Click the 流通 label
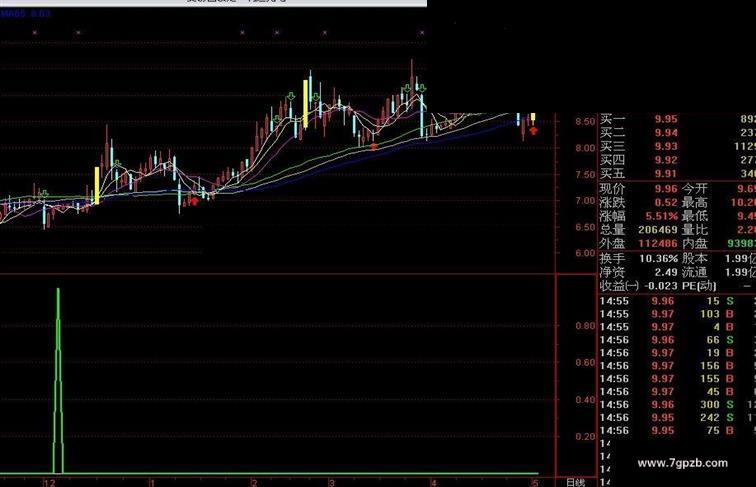 point(695,272)
